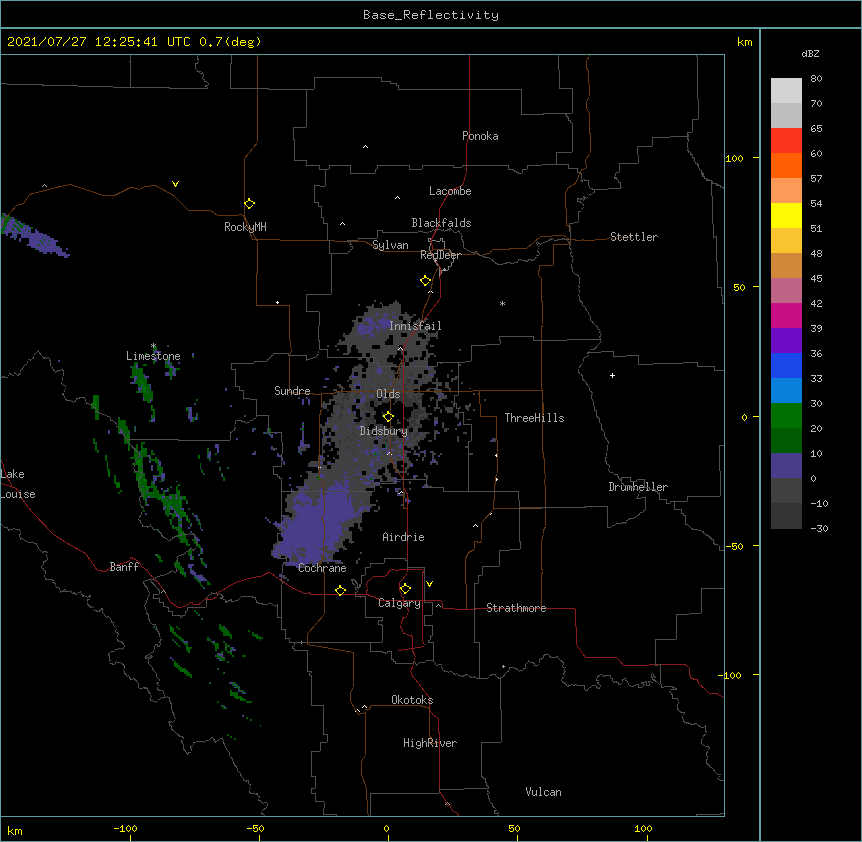Select the -30 dBZ value at legend bottom

819,528
